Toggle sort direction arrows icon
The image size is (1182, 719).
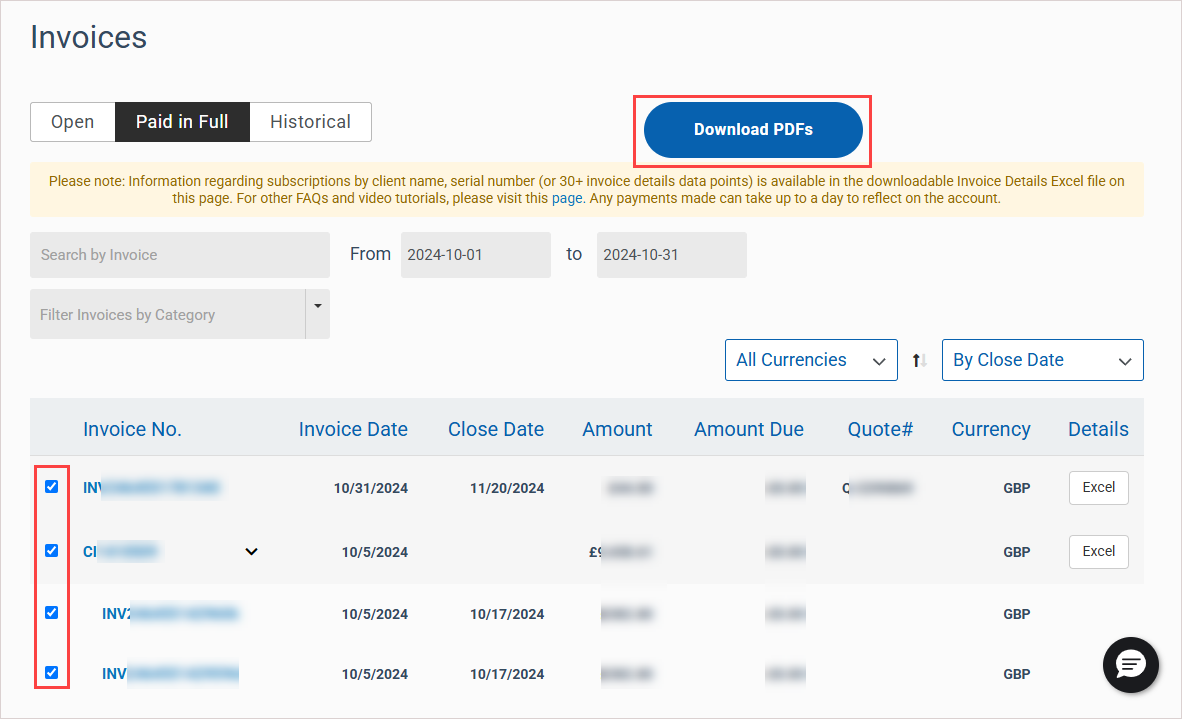(919, 361)
